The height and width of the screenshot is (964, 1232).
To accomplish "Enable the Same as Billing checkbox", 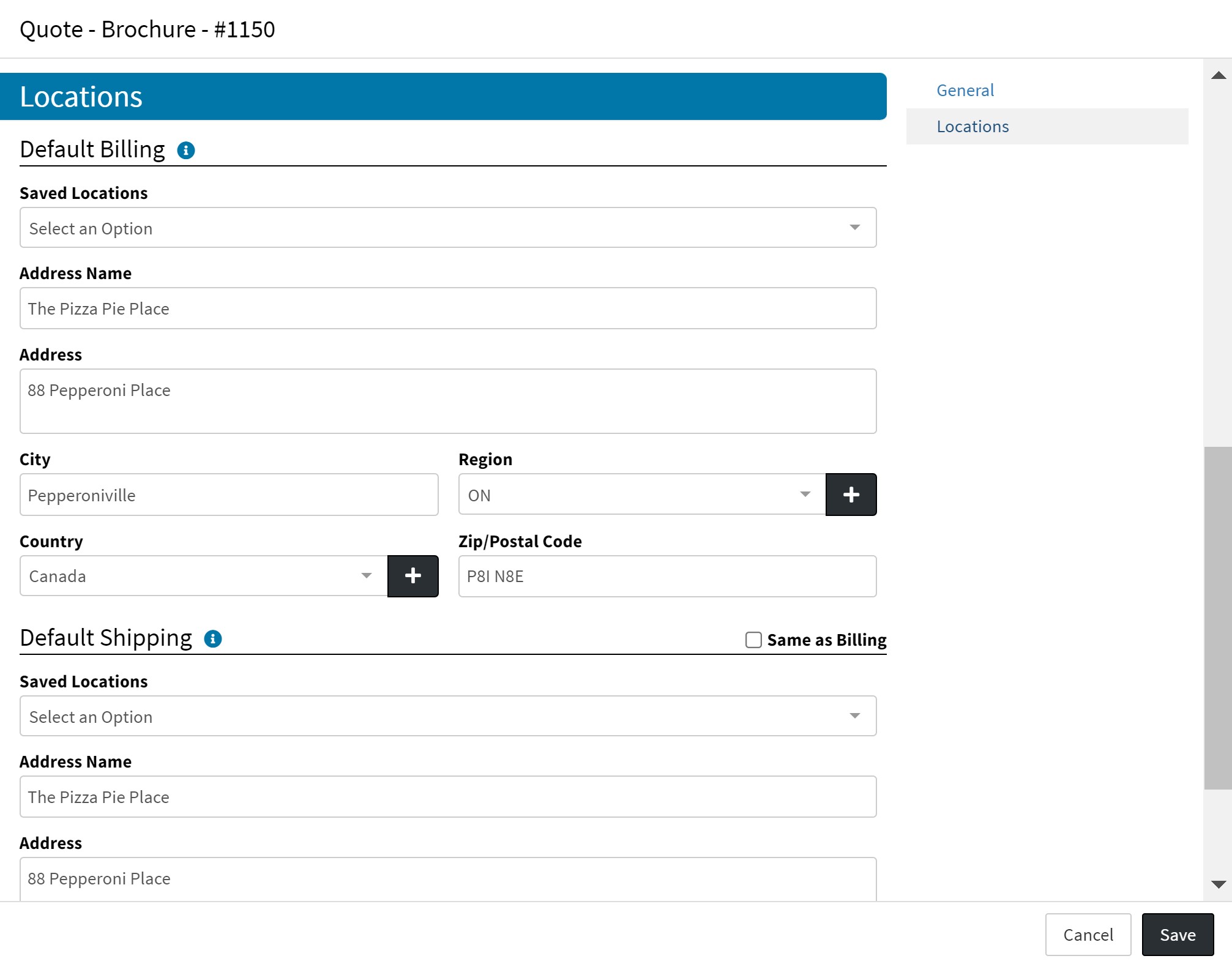I will [x=753, y=640].
